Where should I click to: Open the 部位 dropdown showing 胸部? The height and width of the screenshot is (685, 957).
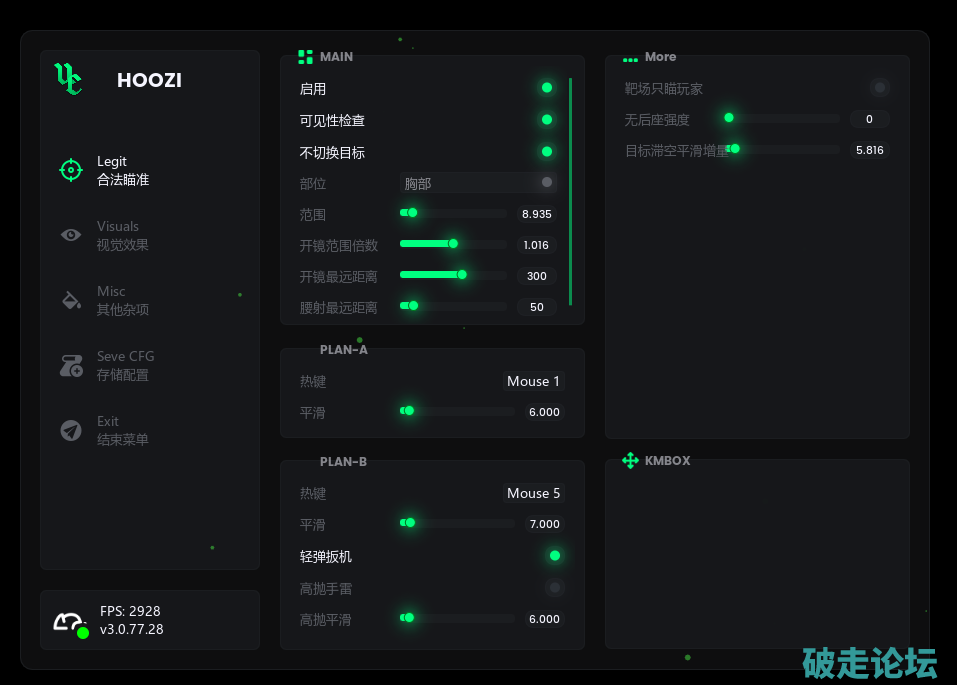tap(478, 183)
